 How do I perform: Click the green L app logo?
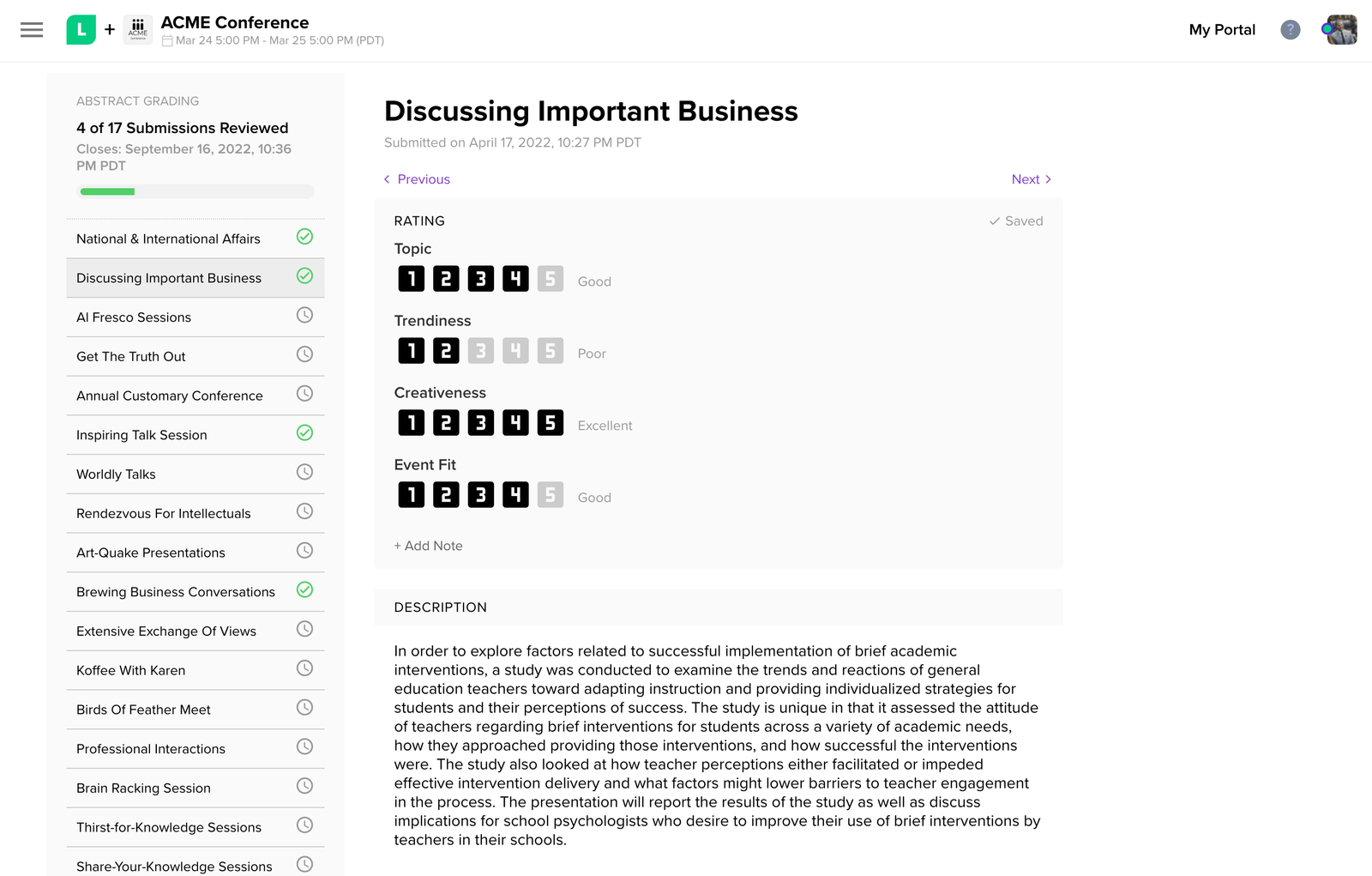click(x=80, y=28)
